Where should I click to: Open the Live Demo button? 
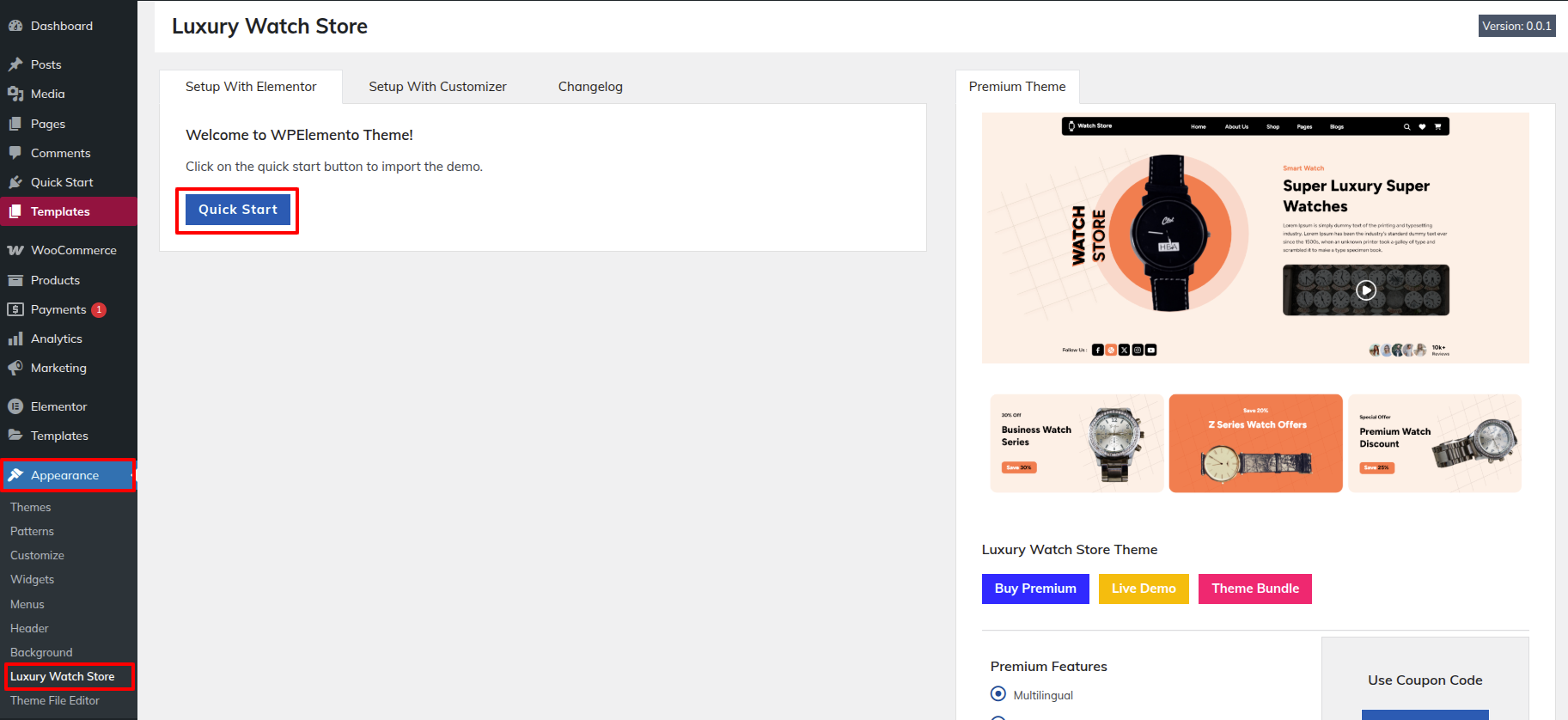[x=1144, y=589]
